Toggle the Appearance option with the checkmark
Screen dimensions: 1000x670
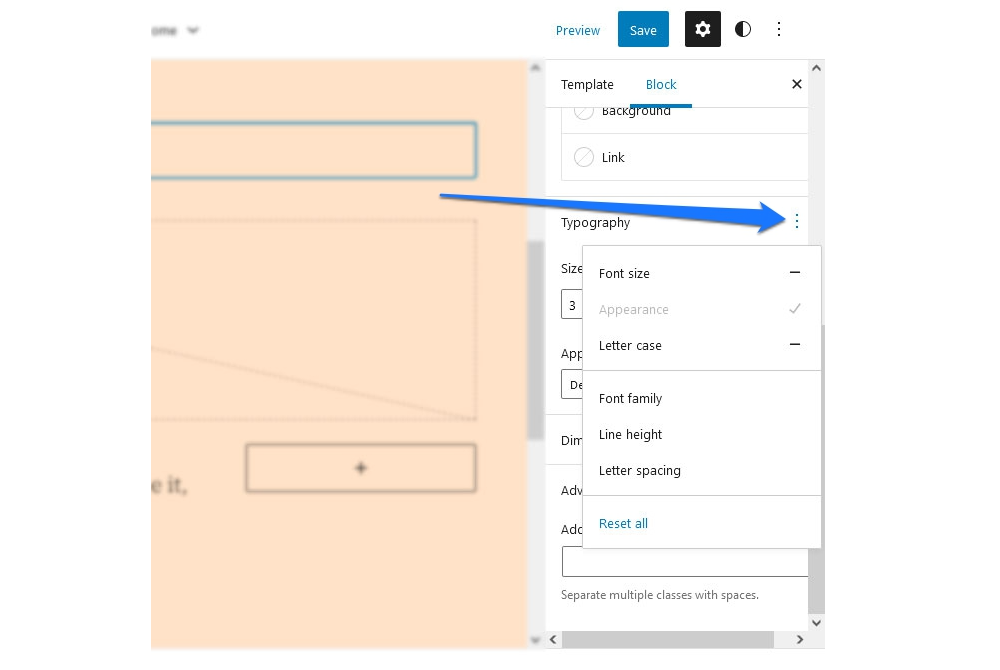(795, 309)
